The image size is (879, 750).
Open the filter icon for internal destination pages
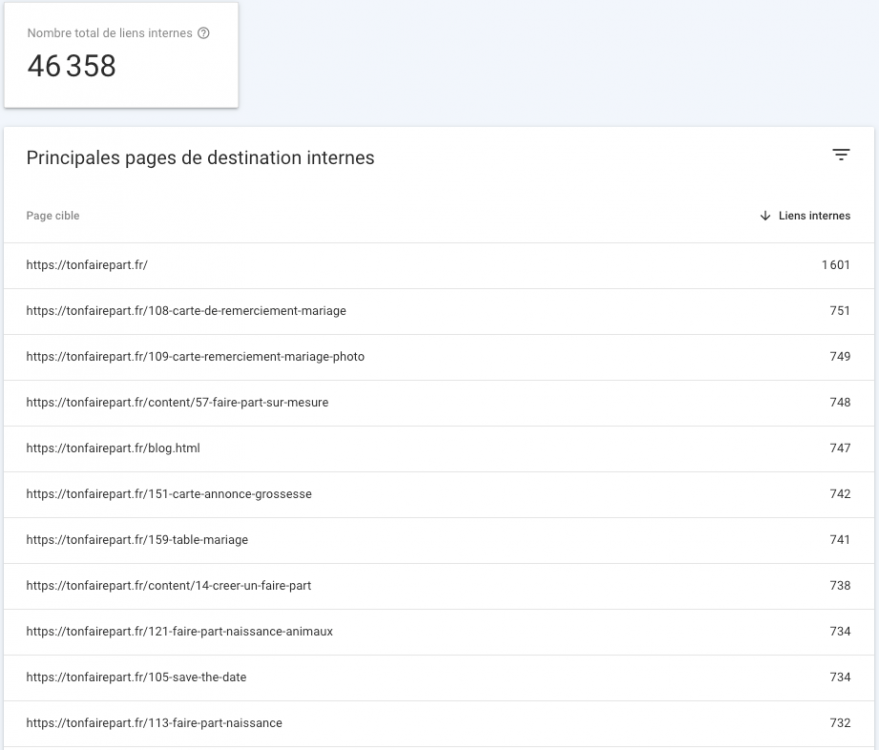(841, 155)
